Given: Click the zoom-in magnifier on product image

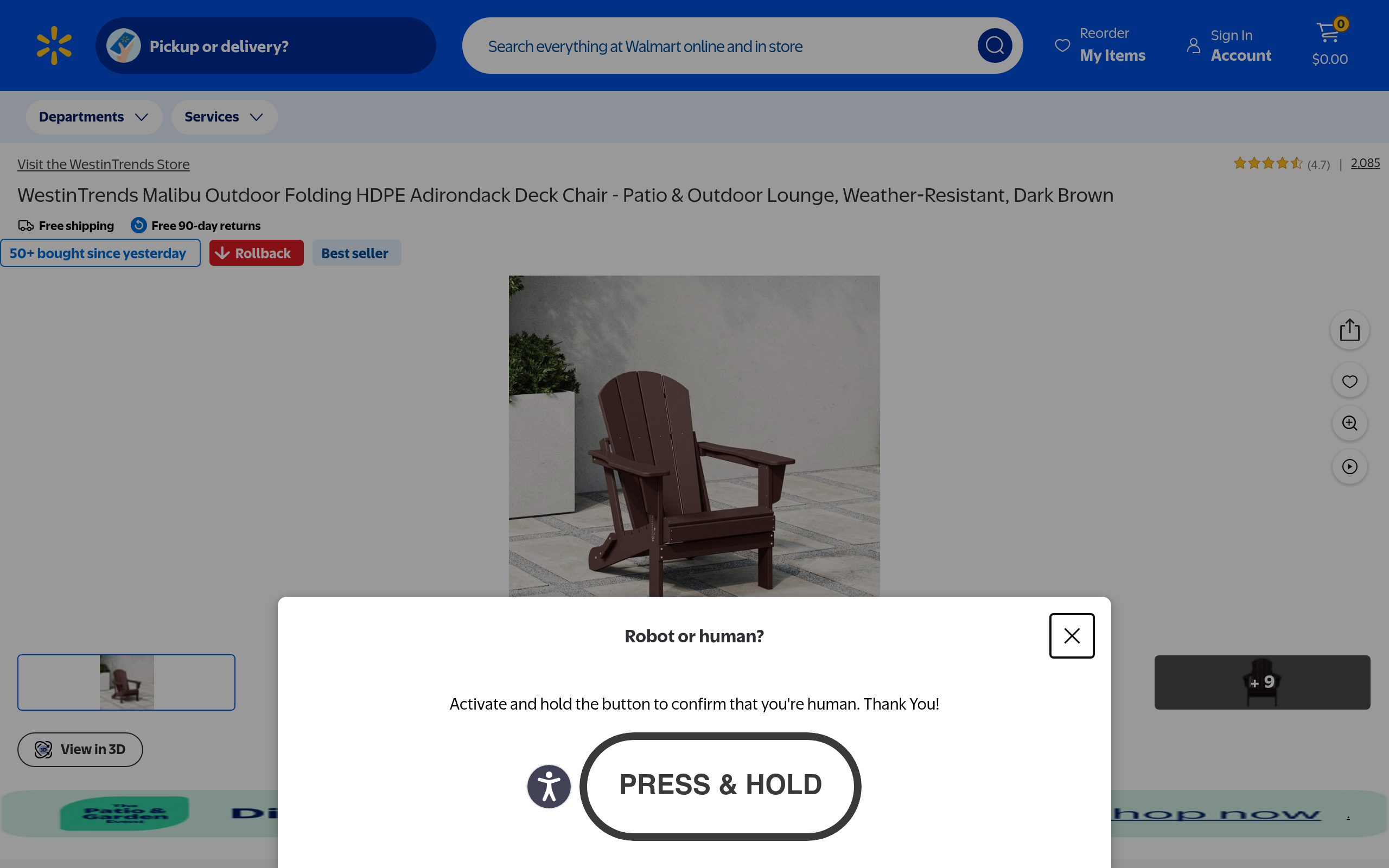Looking at the screenshot, I should 1349,423.
